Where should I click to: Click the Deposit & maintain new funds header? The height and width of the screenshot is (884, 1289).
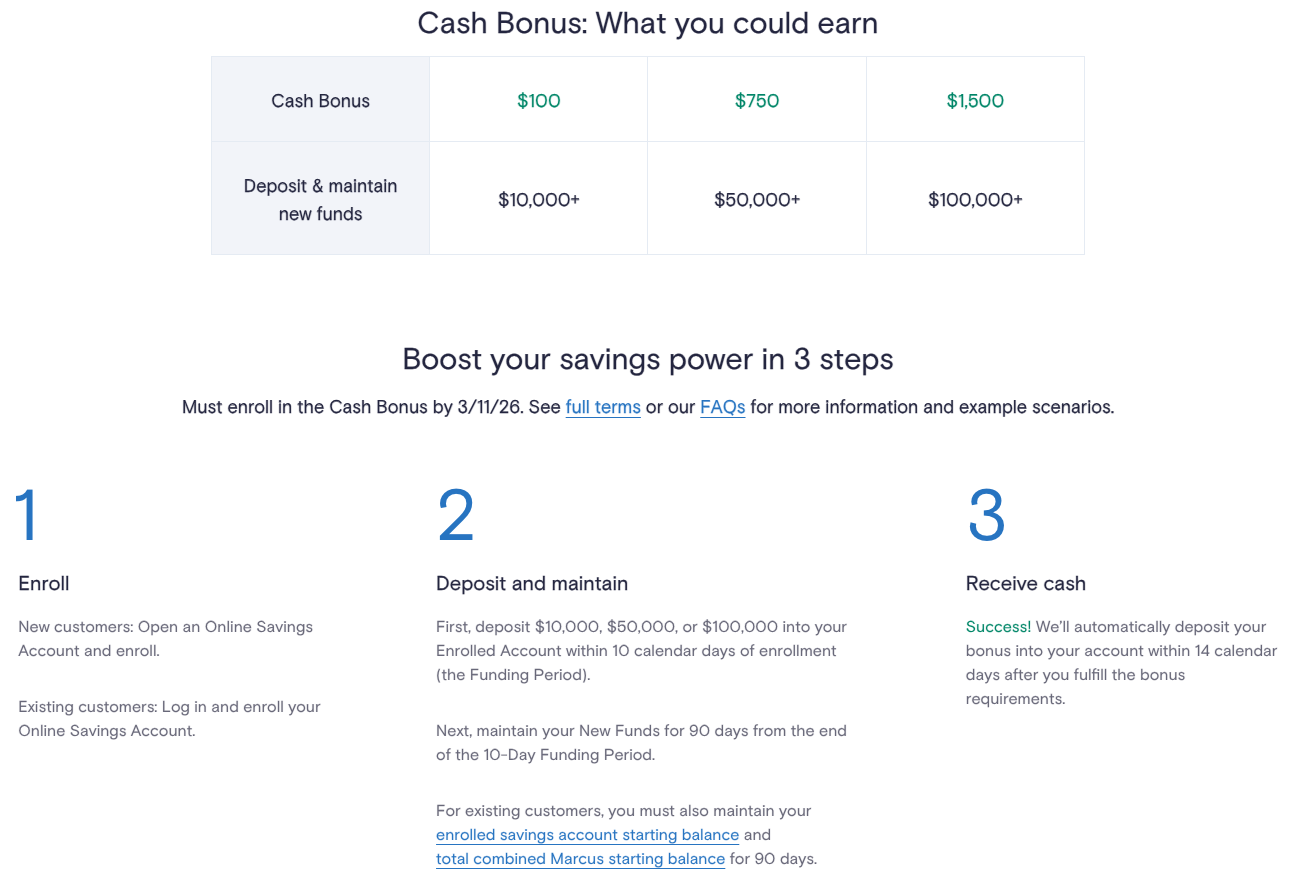[x=320, y=199]
